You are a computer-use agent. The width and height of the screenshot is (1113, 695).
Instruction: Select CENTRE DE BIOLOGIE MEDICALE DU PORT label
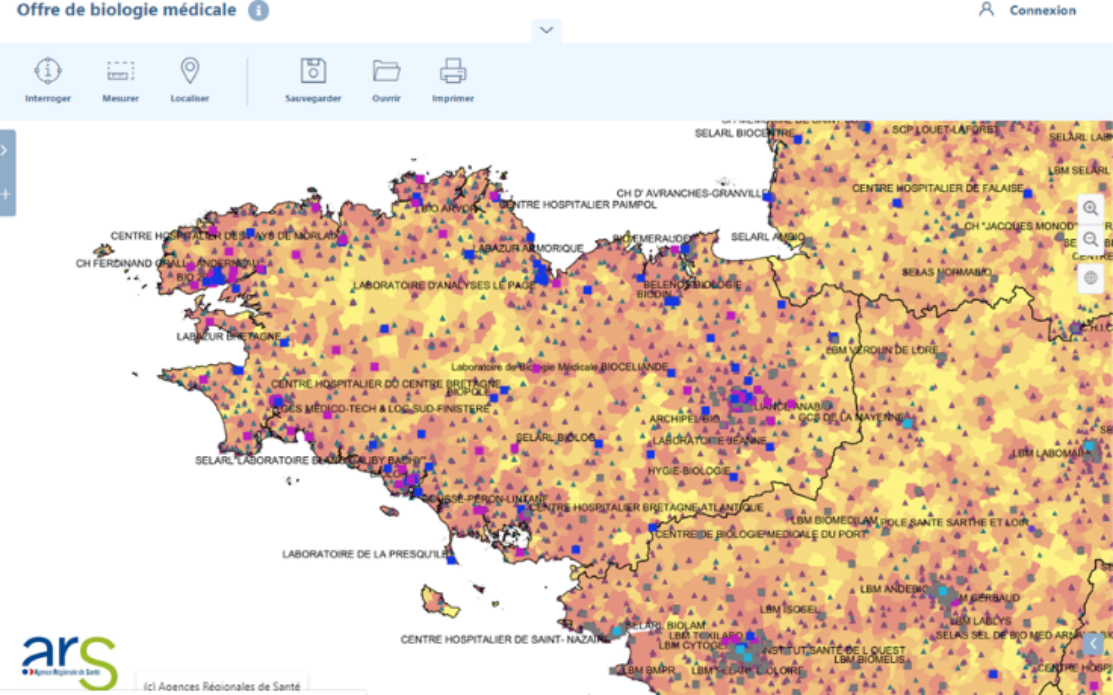(760, 534)
